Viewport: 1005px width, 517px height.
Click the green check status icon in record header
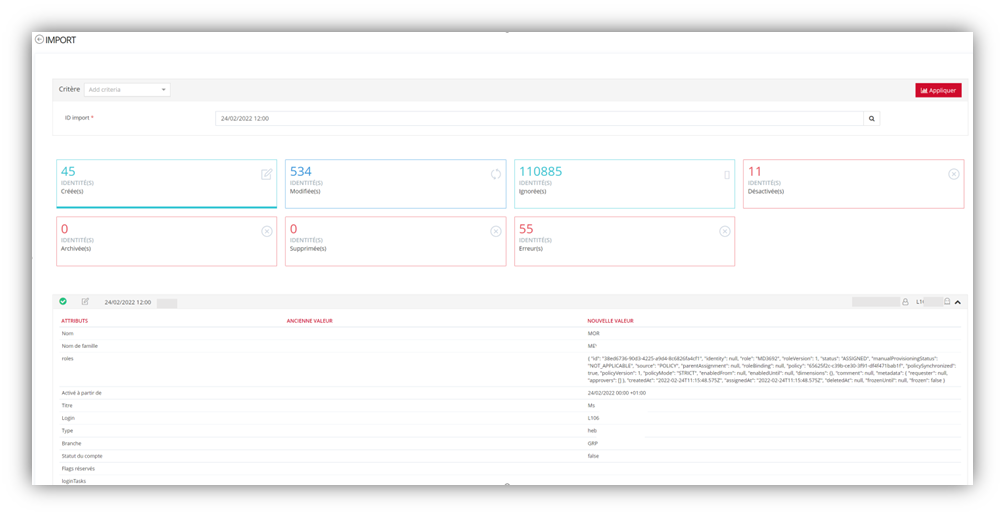(63, 301)
